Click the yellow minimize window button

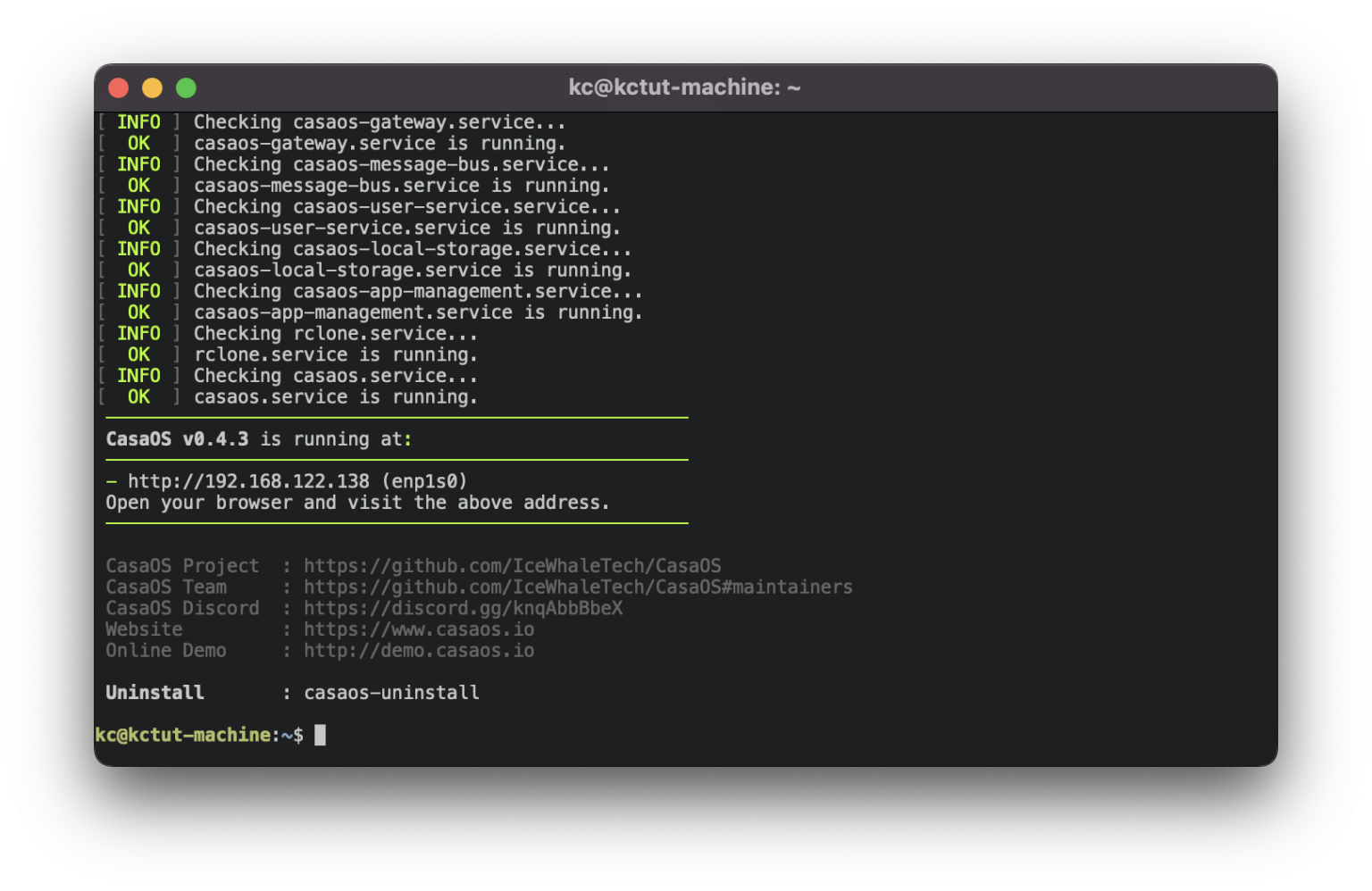tap(153, 87)
